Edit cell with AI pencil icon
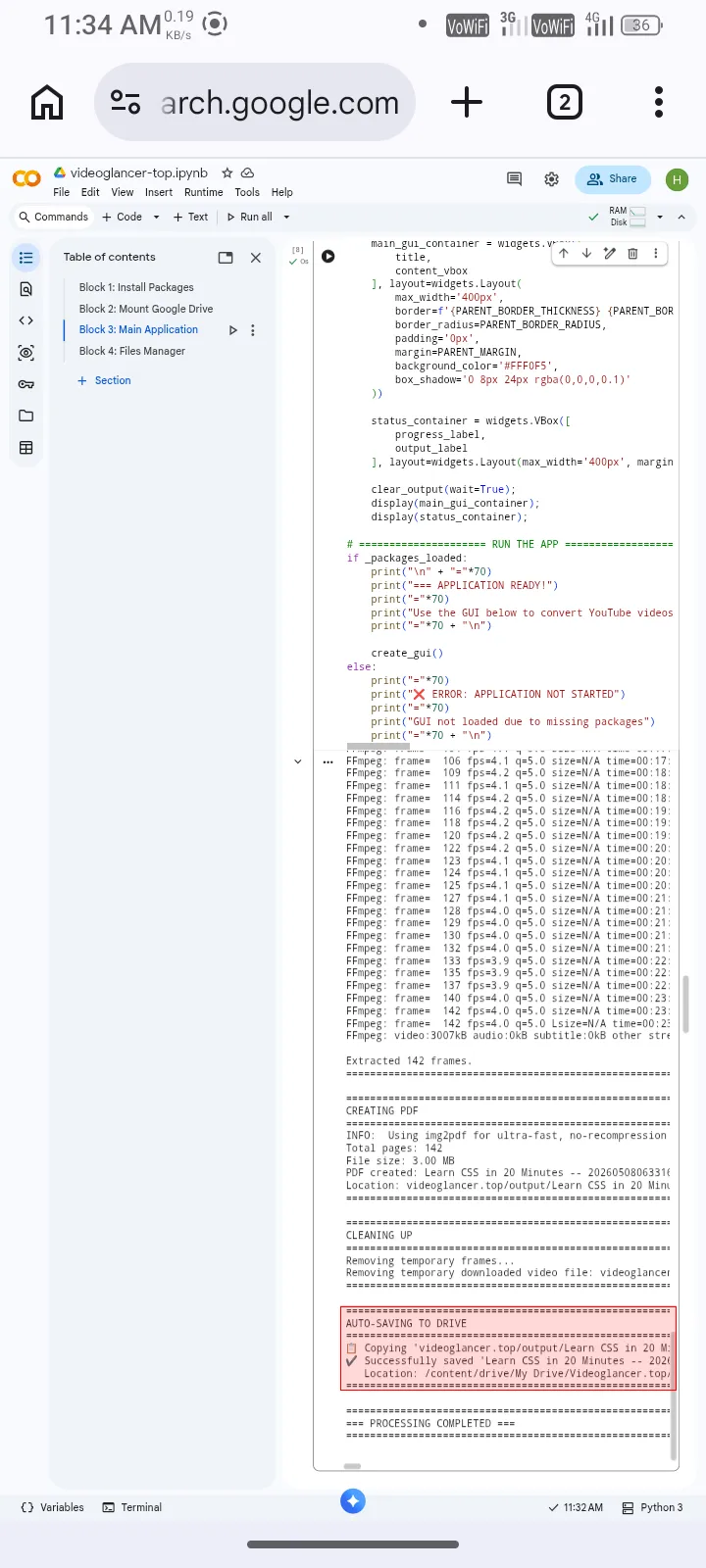 (609, 253)
